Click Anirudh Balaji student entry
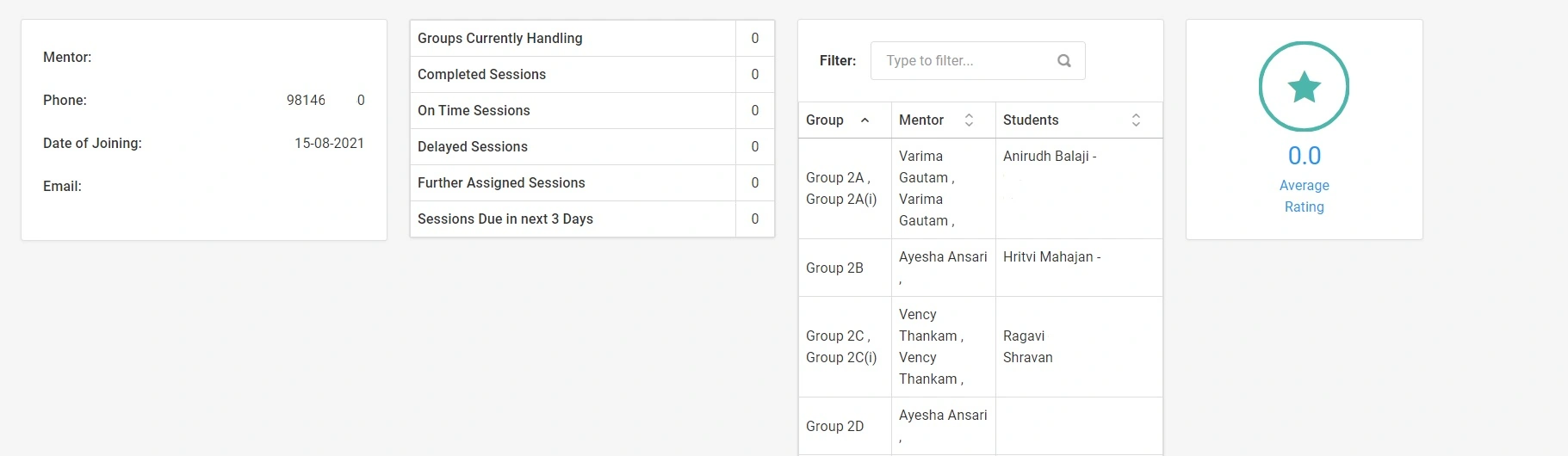 1050,157
